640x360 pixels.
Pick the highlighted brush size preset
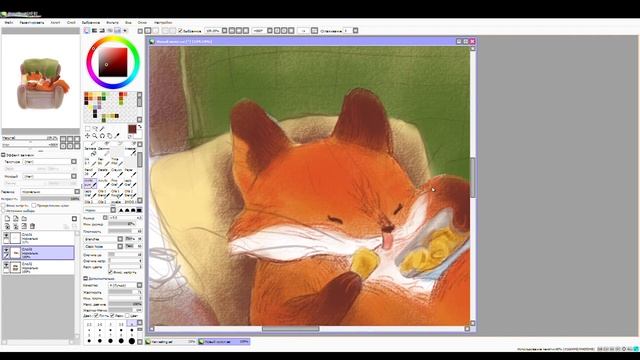pos(132,324)
